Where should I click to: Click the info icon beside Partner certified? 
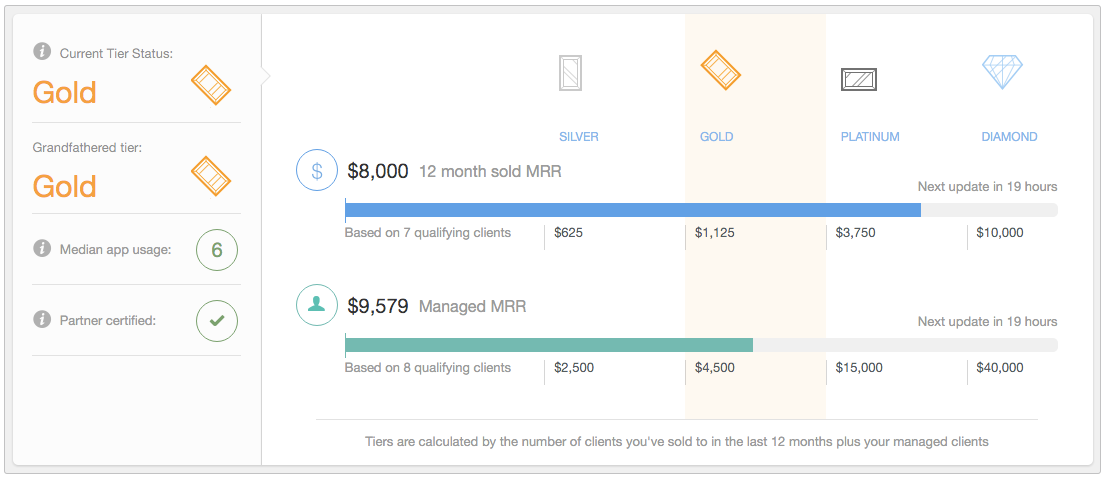[42, 320]
